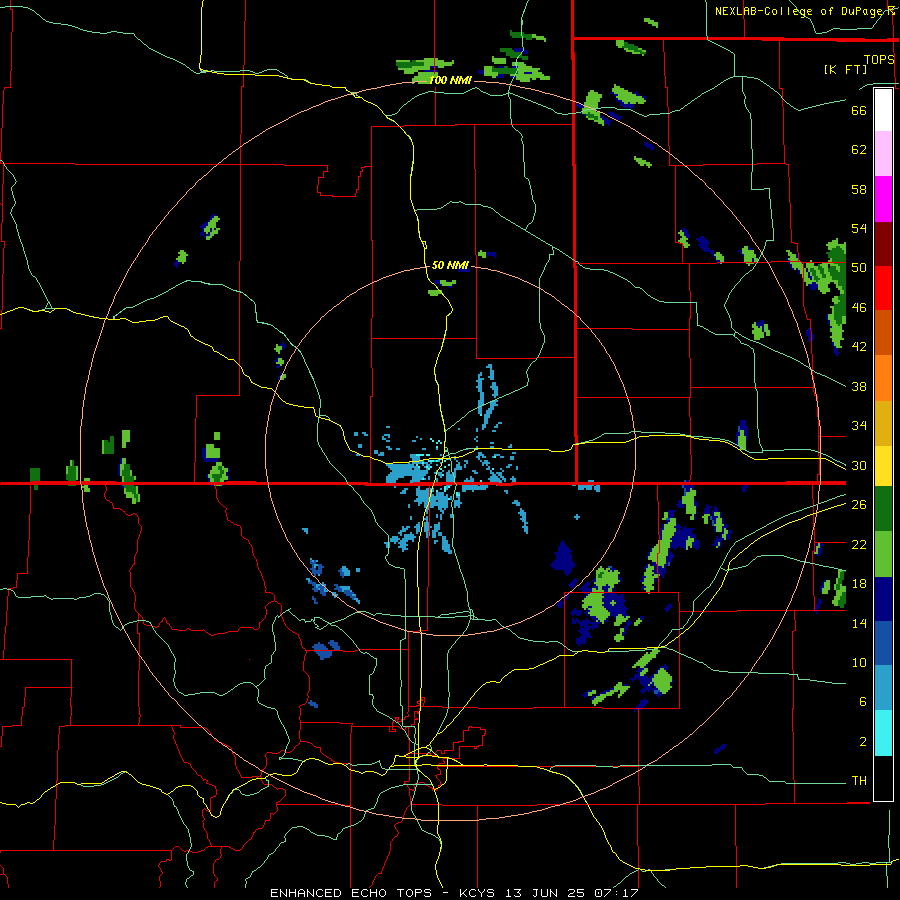Click the "38" legend value
900x900 pixels.
click(x=859, y=386)
